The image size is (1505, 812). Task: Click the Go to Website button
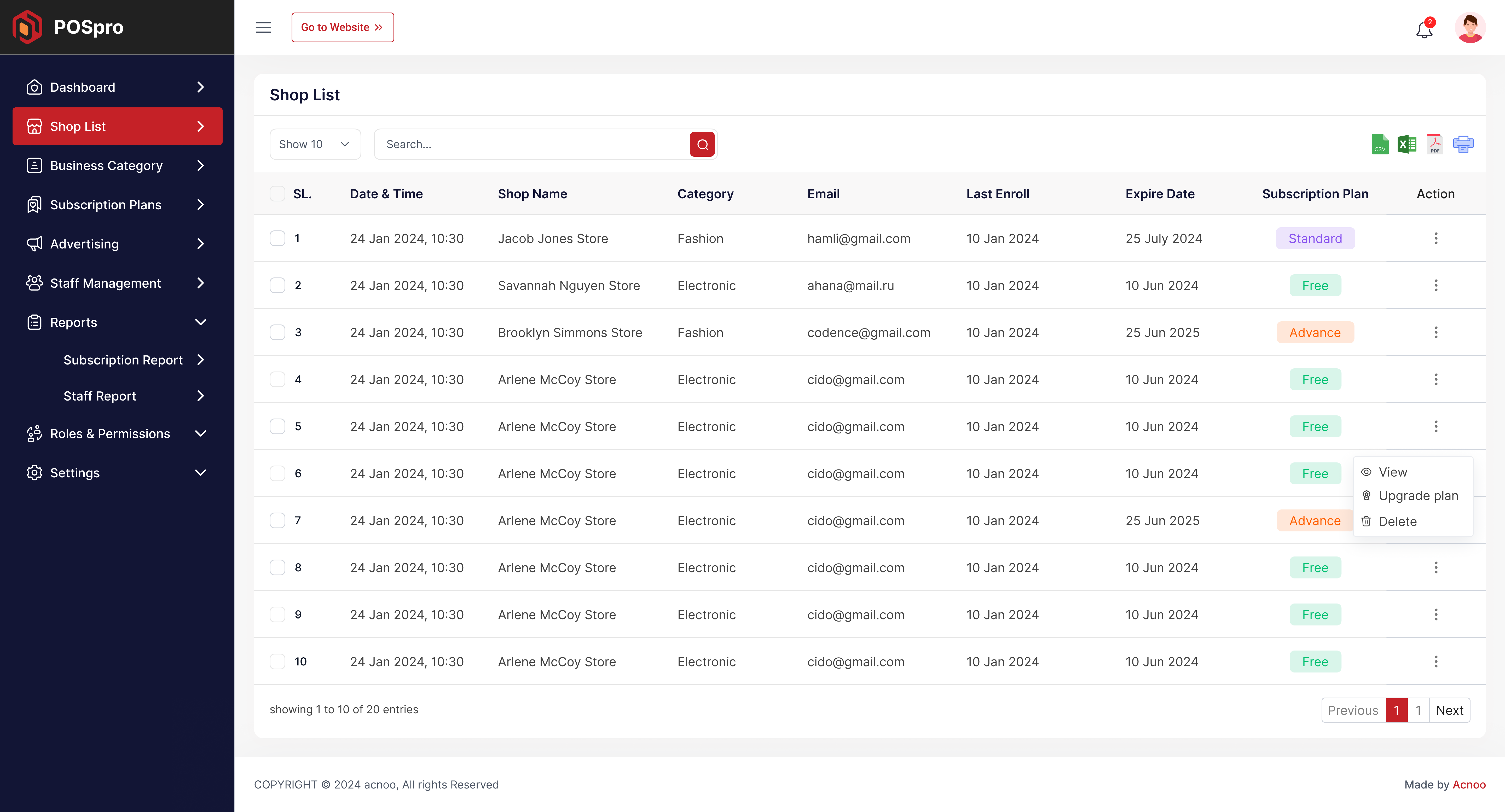coord(342,27)
